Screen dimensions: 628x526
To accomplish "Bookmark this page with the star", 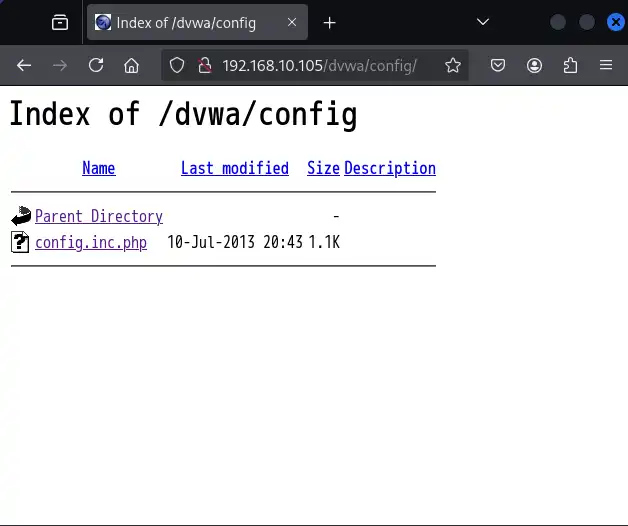I will pyautogui.click(x=453, y=65).
